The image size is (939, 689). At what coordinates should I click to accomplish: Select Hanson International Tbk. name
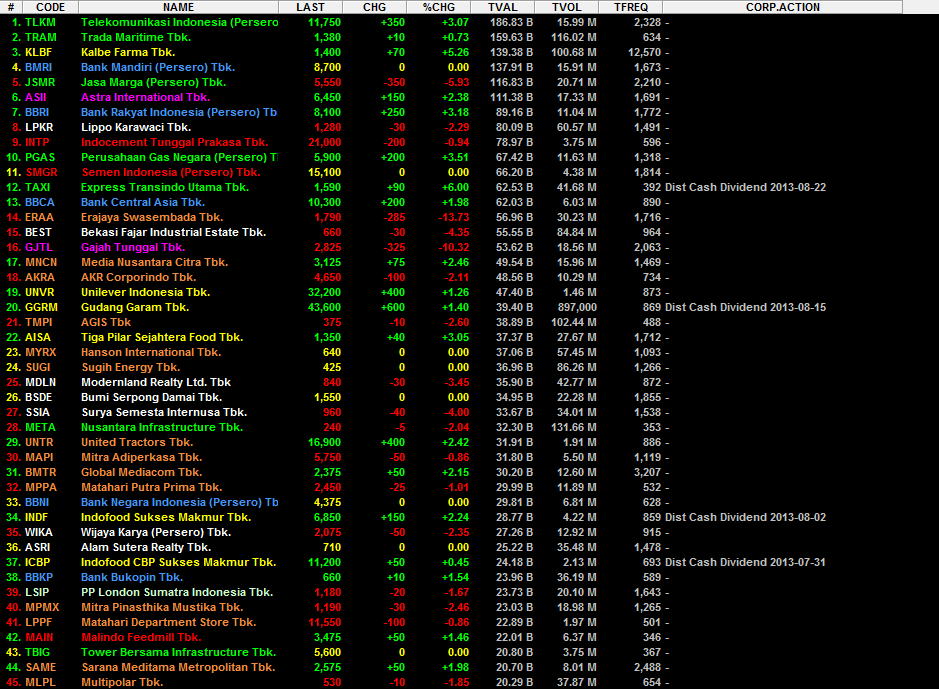151,352
